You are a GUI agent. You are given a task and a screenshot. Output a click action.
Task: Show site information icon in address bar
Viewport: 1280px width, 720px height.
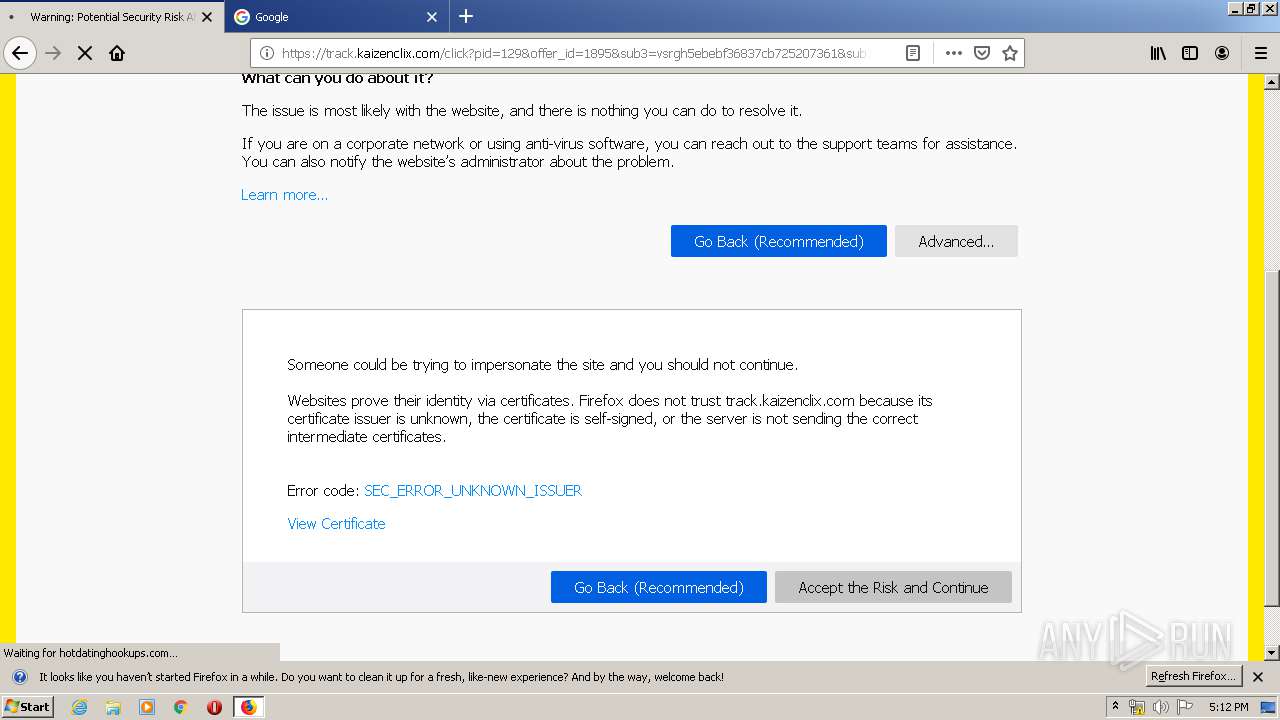(267, 53)
